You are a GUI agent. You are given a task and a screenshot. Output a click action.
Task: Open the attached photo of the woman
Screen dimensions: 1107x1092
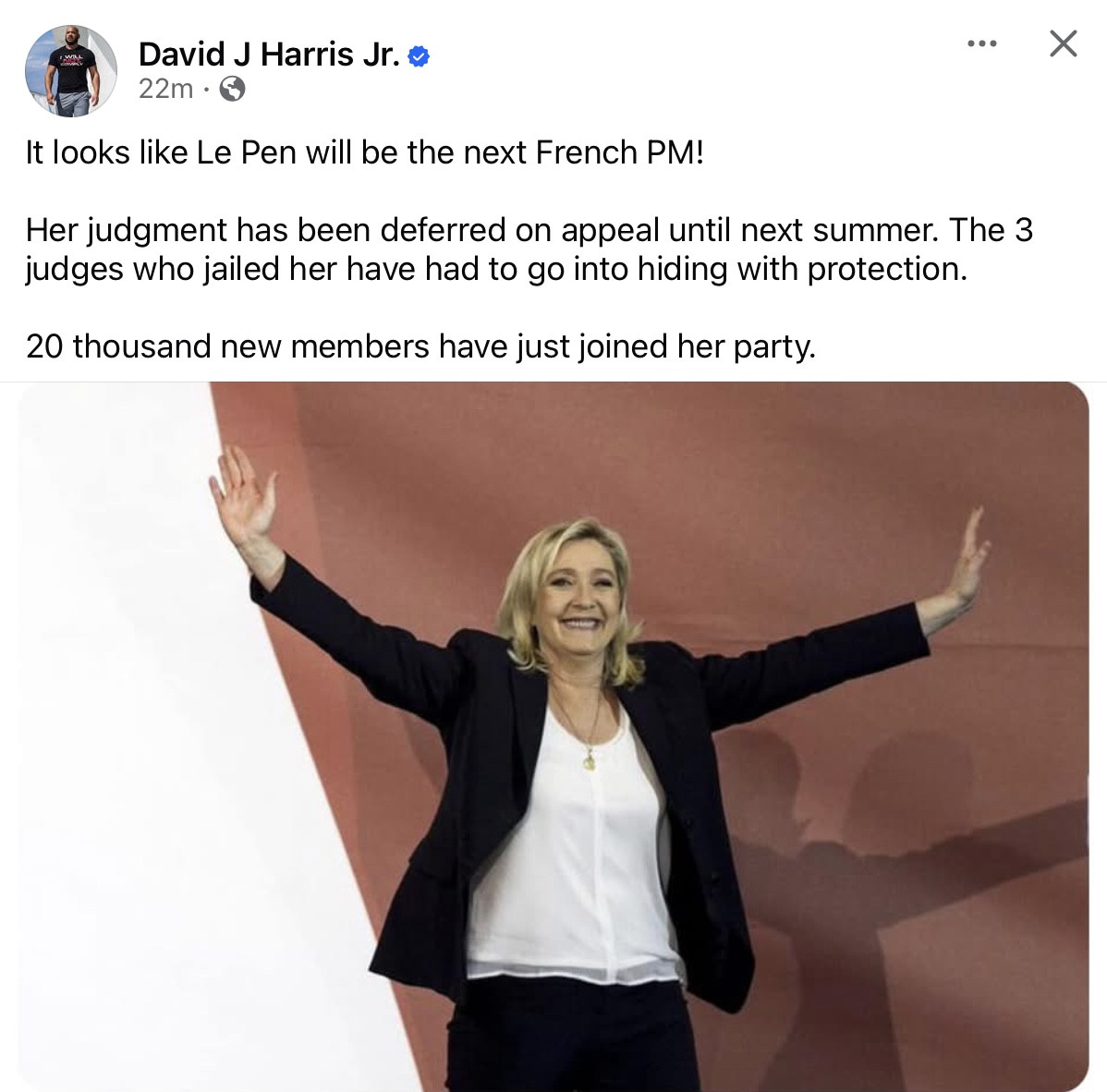553,736
